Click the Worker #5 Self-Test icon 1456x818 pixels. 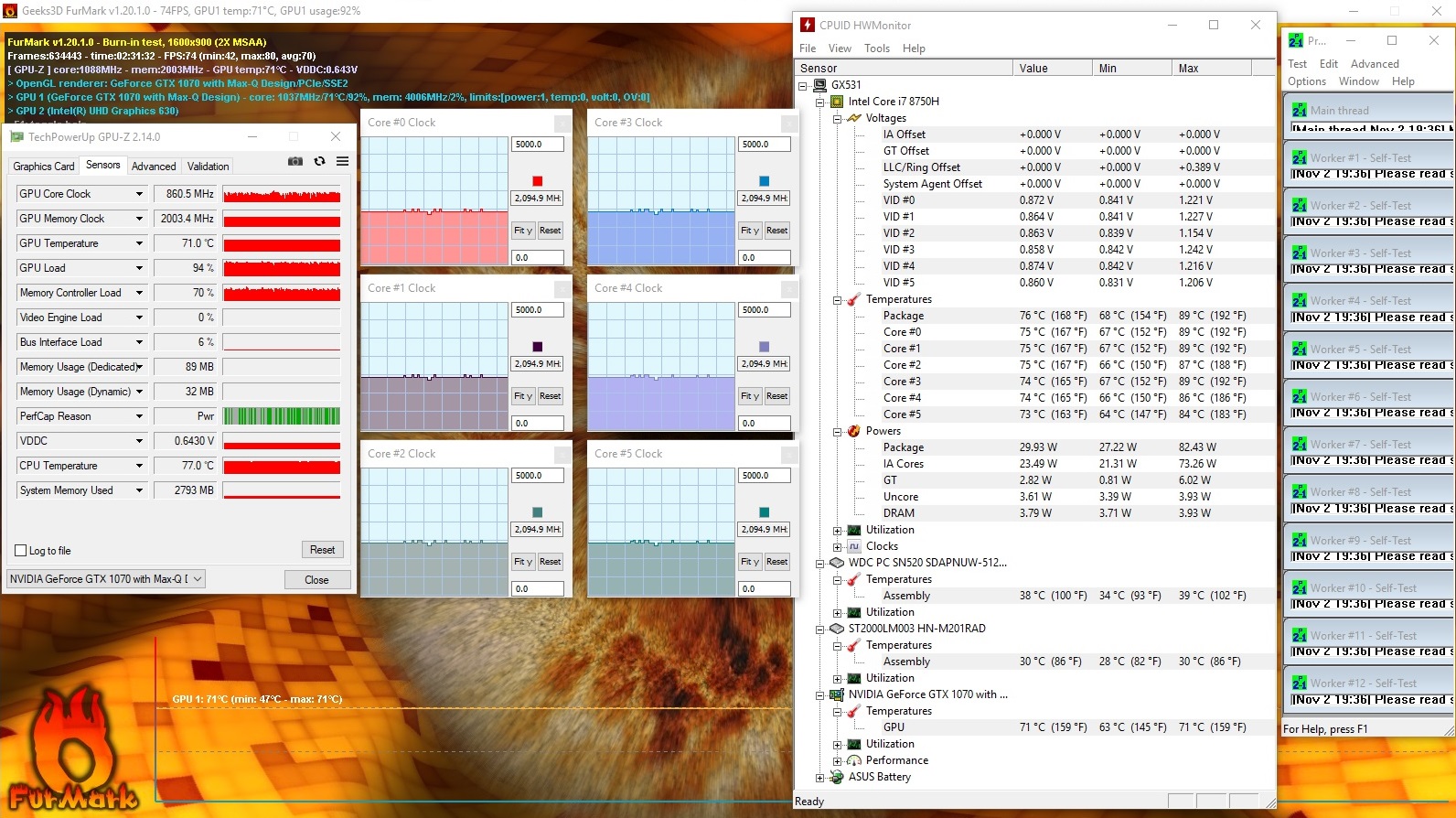click(x=1300, y=349)
